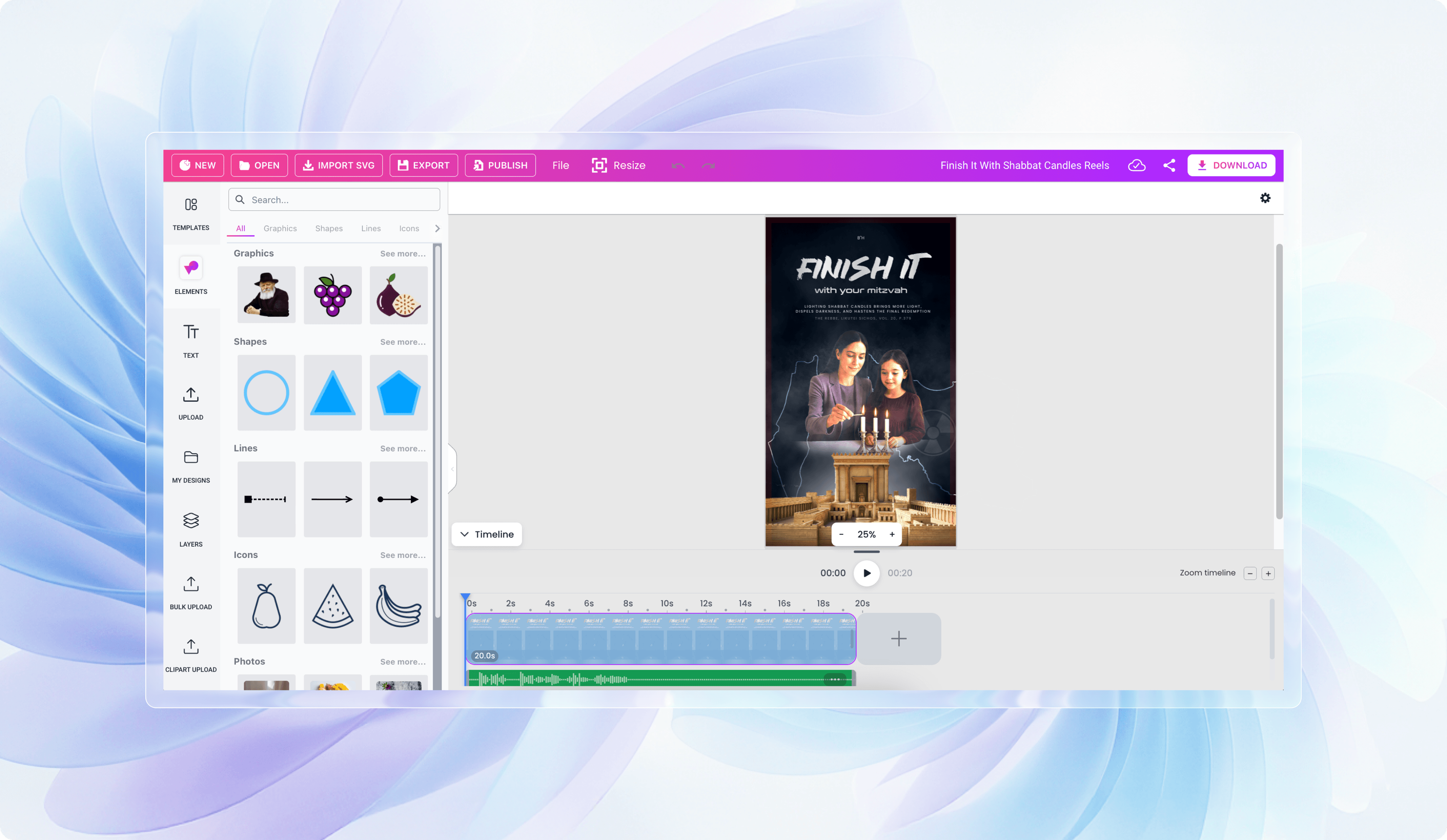Click the DOWNLOAD button

1231,165
